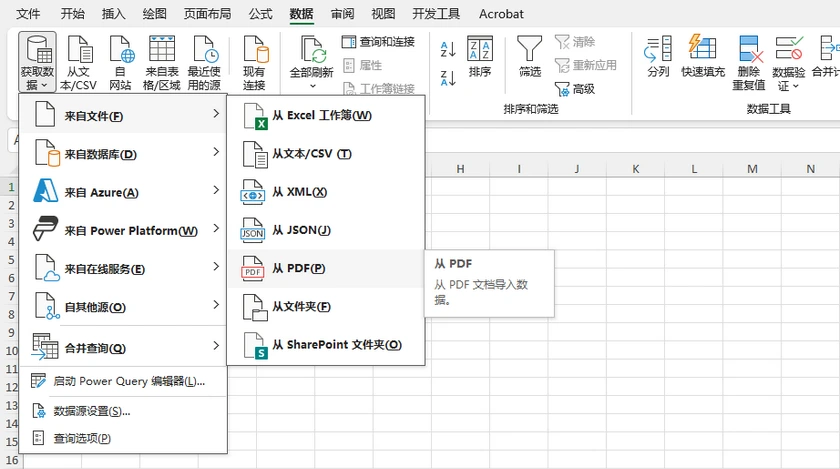Open 数据源设置(S) menu entry
Screen dimensions: 840x469
pyautogui.click(x=123, y=411)
